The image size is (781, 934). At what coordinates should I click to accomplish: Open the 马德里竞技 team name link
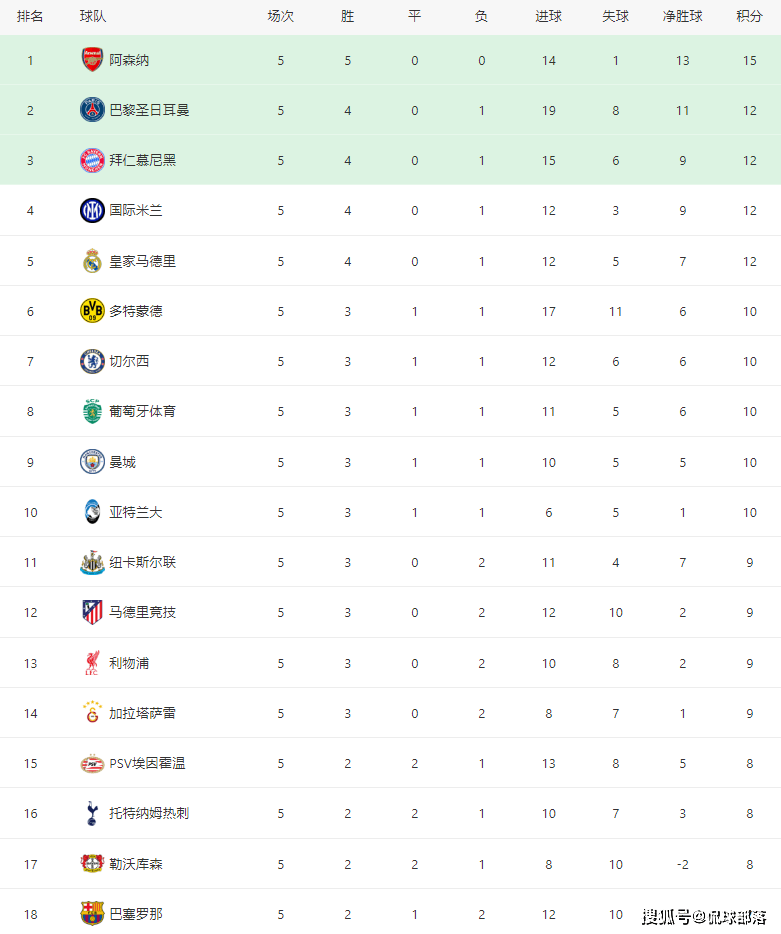tap(142, 612)
